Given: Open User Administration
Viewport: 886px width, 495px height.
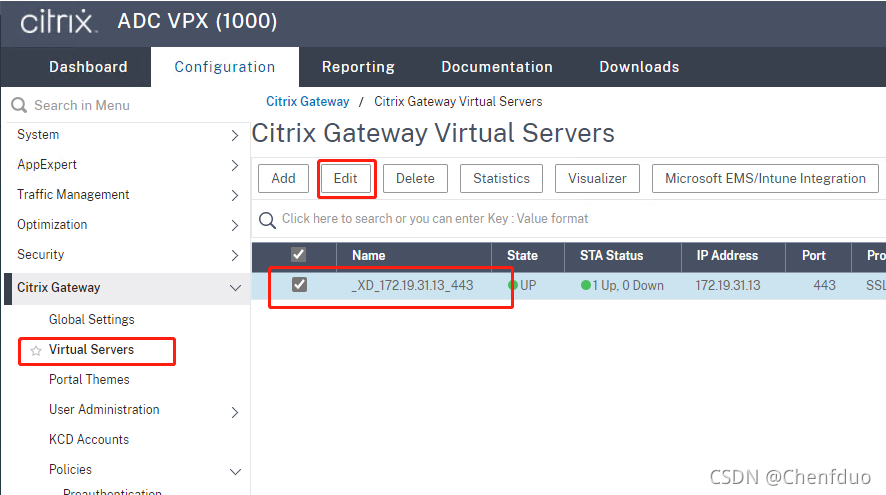Looking at the screenshot, I should pyautogui.click(x=104, y=409).
